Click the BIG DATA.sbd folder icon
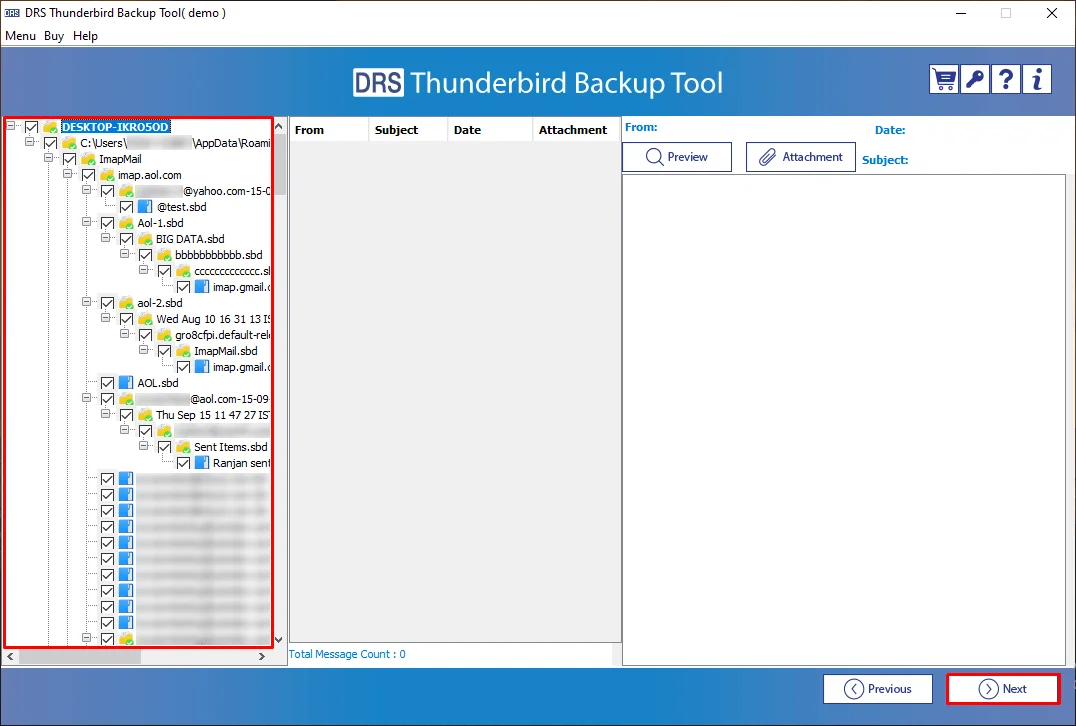Screen dimensions: 1076x726 click(145, 239)
